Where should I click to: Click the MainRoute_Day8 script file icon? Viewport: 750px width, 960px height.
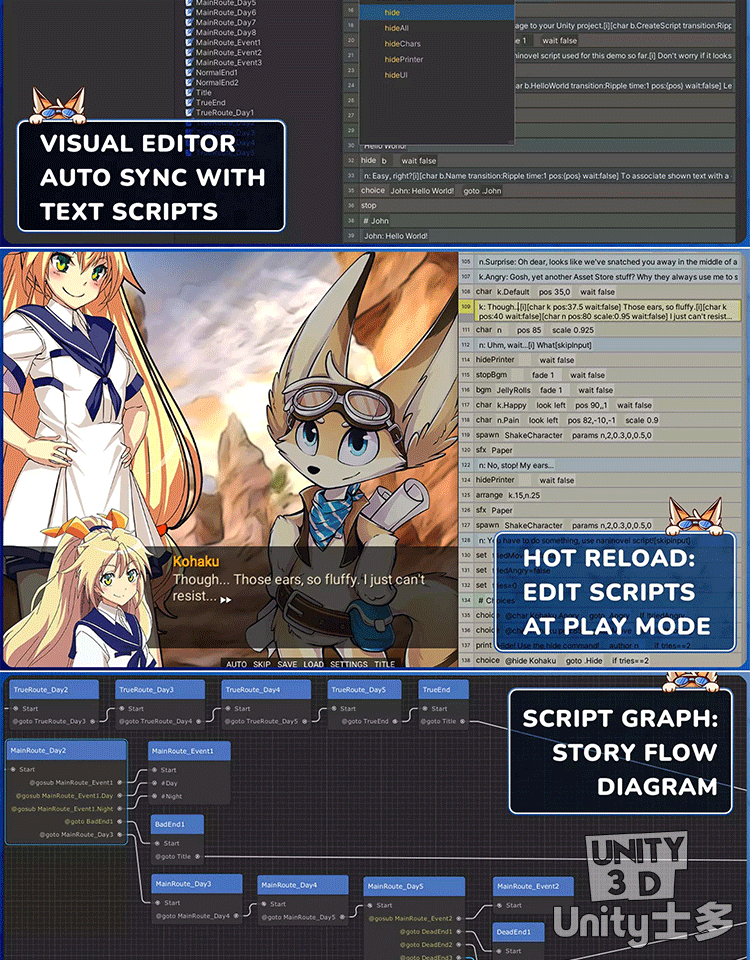coord(190,32)
